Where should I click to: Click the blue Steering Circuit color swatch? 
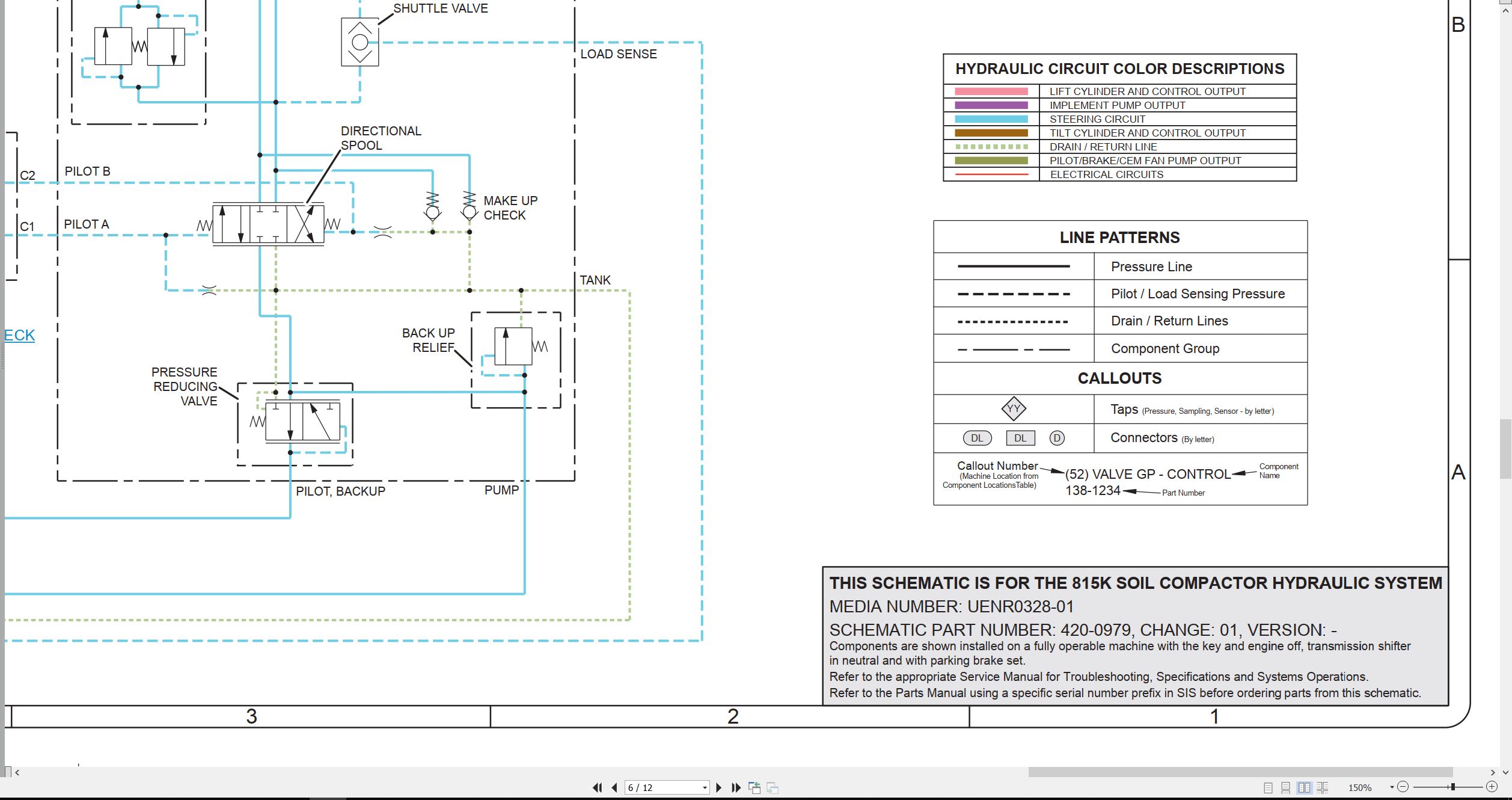(991, 119)
